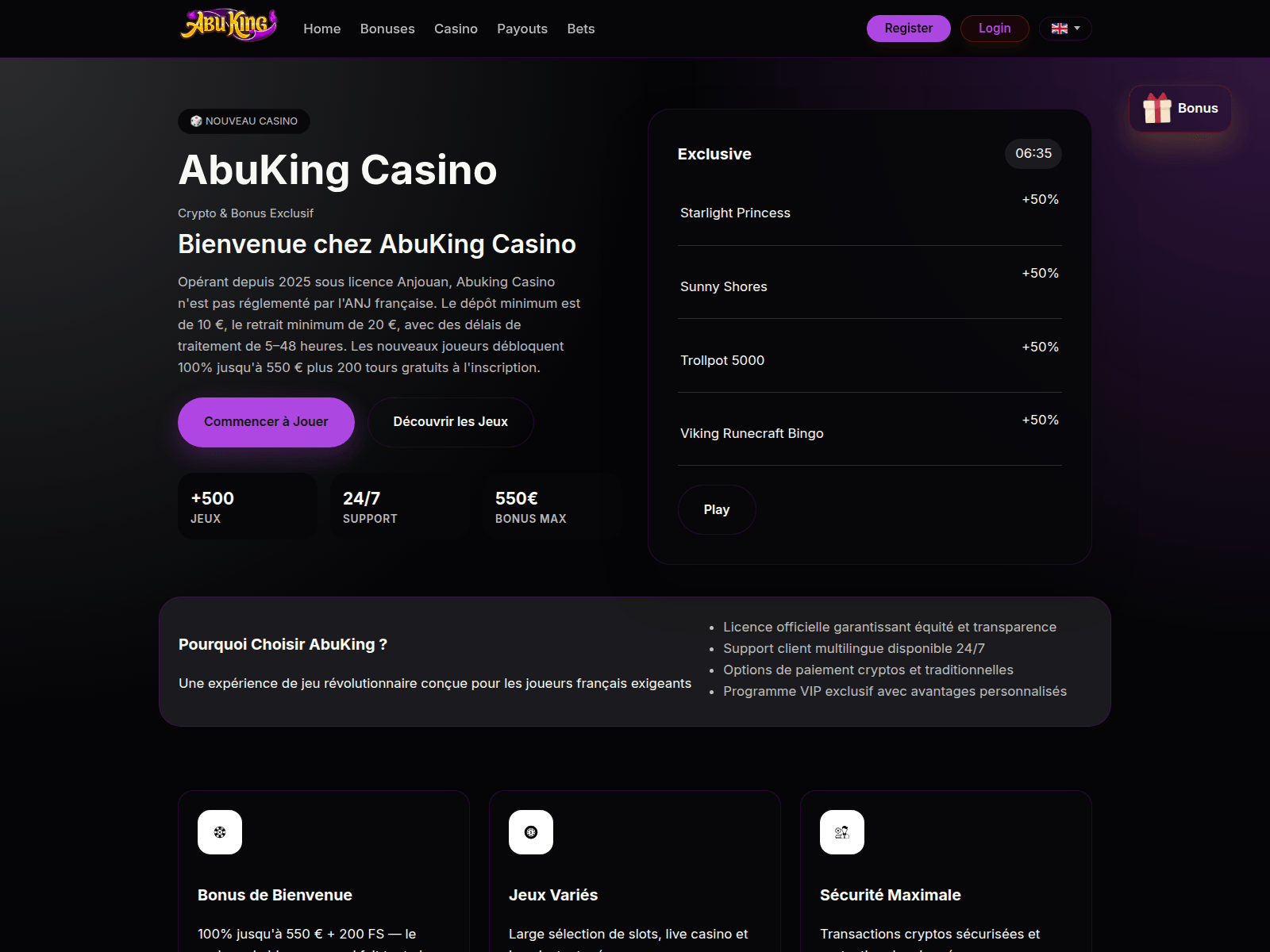This screenshot has height=952, width=1270.
Task: Click the Jeux Variés slot wheel icon
Action: click(531, 831)
